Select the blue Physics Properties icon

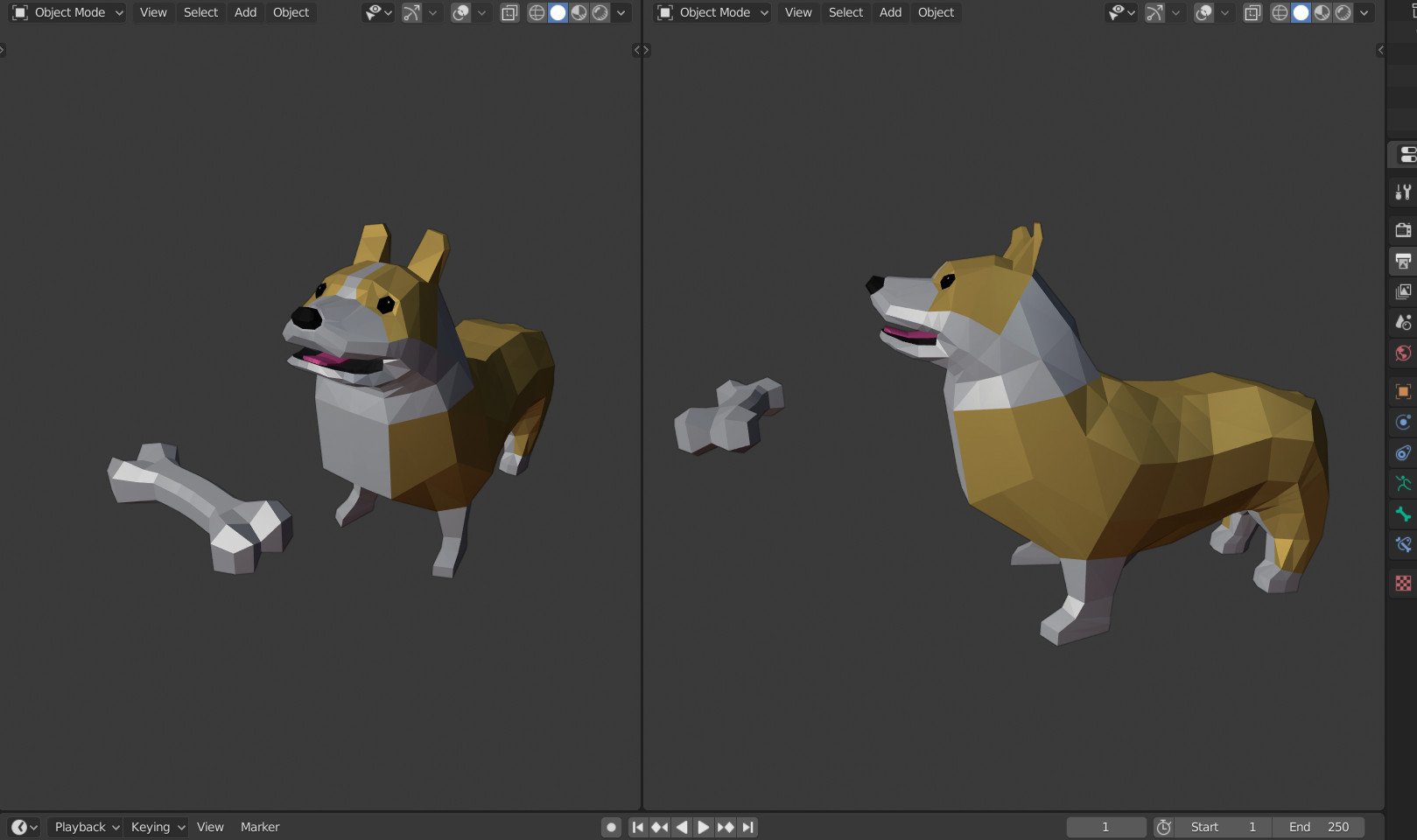(x=1402, y=422)
